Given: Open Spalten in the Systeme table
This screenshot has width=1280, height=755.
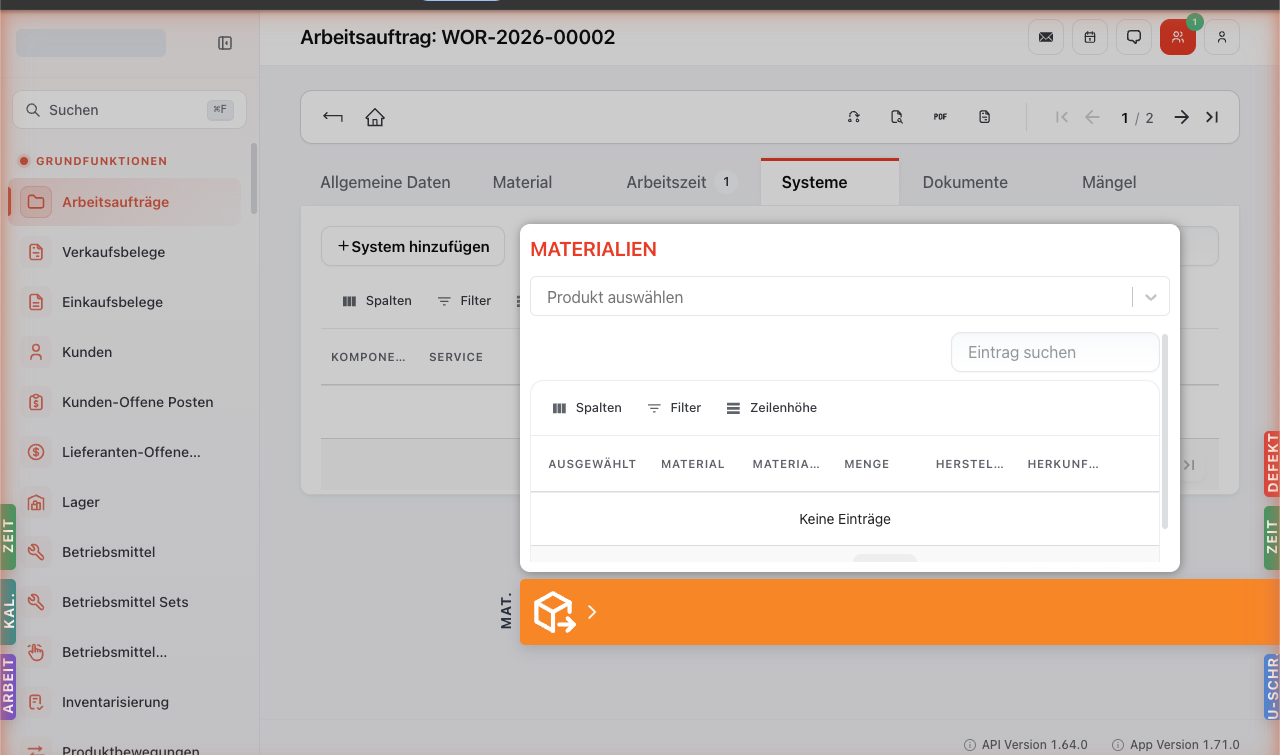Looking at the screenshot, I should [377, 300].
